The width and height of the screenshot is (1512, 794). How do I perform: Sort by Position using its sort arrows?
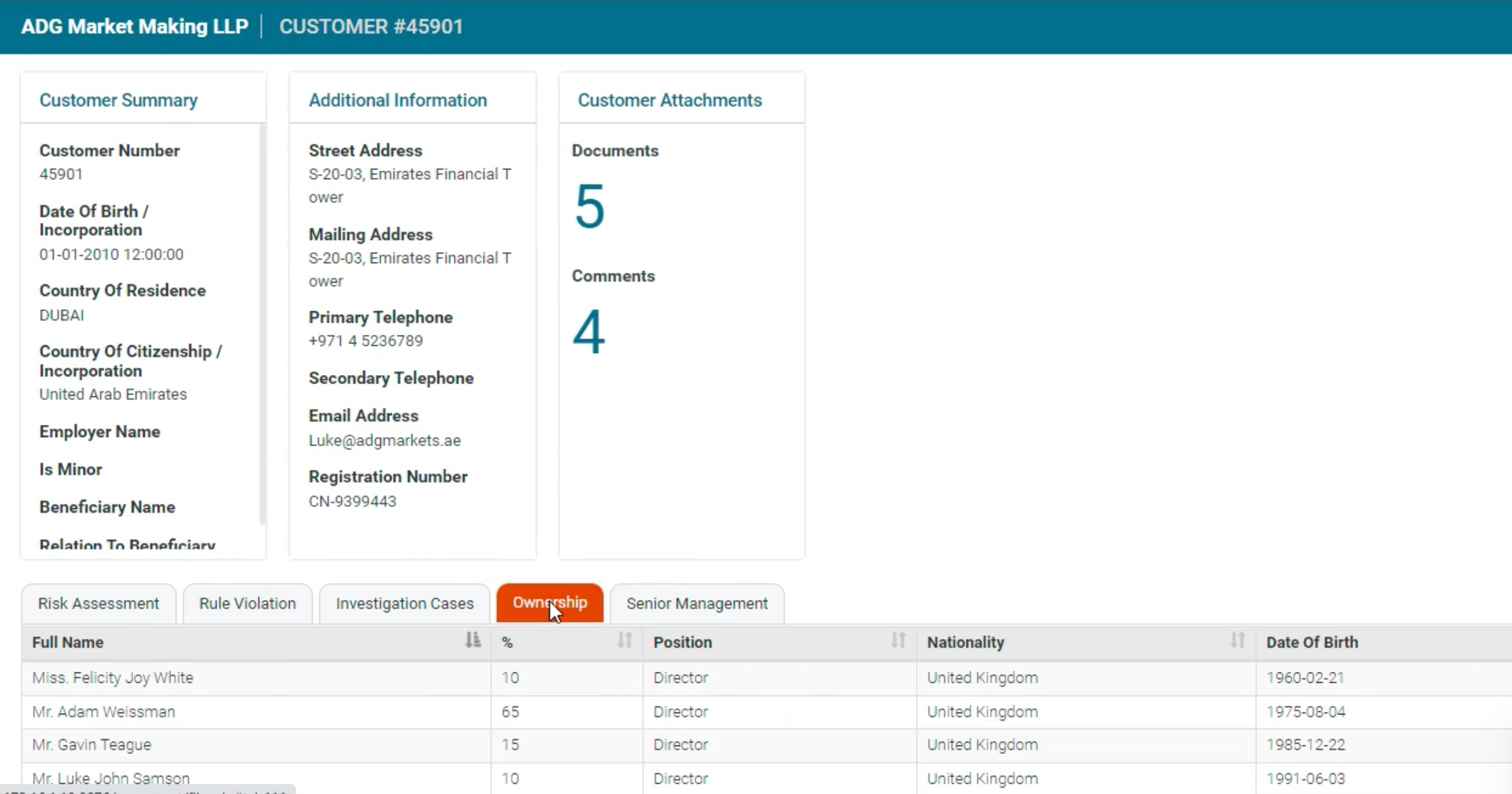pyautogui.click(x=897, y=641)
